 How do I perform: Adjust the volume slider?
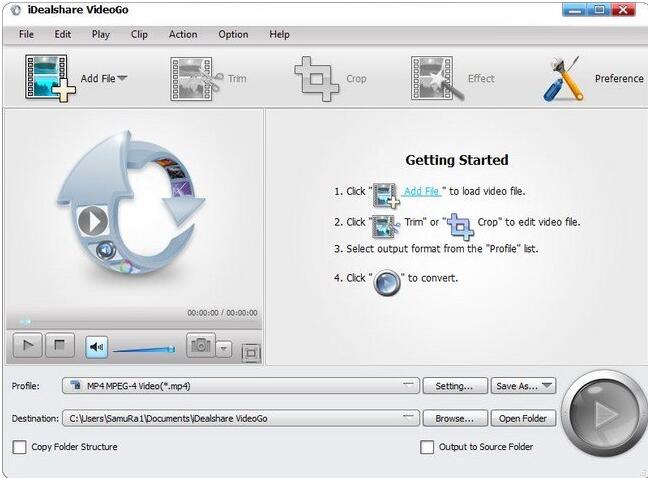click(144, 350)
